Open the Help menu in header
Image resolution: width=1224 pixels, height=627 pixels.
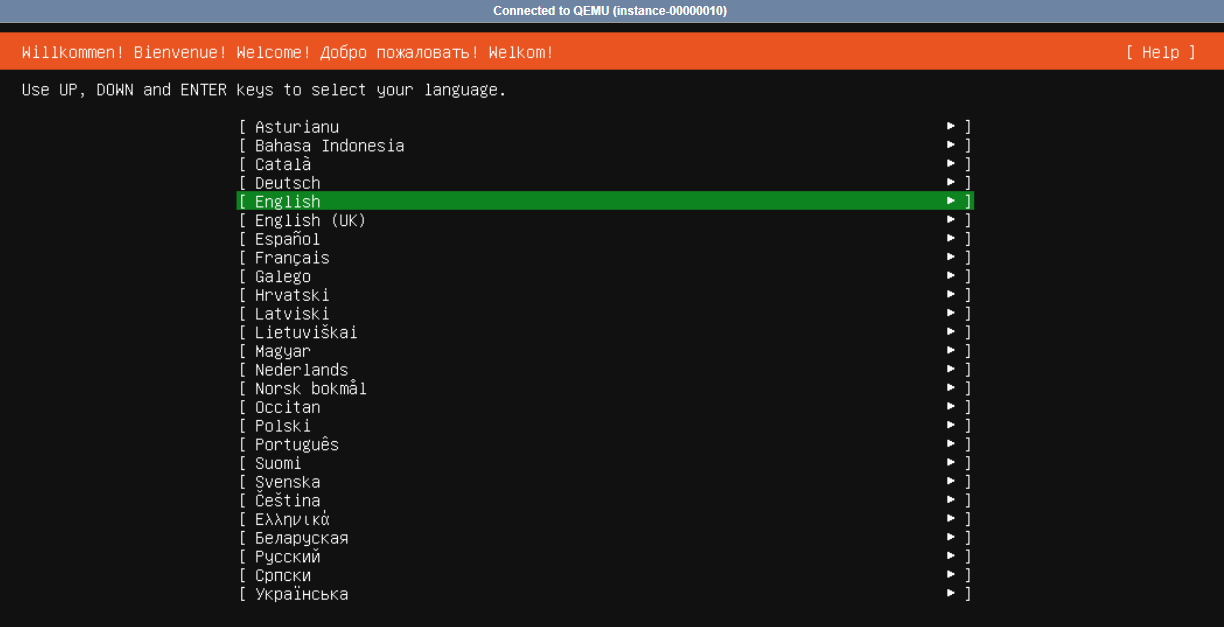coord(1160,52)
